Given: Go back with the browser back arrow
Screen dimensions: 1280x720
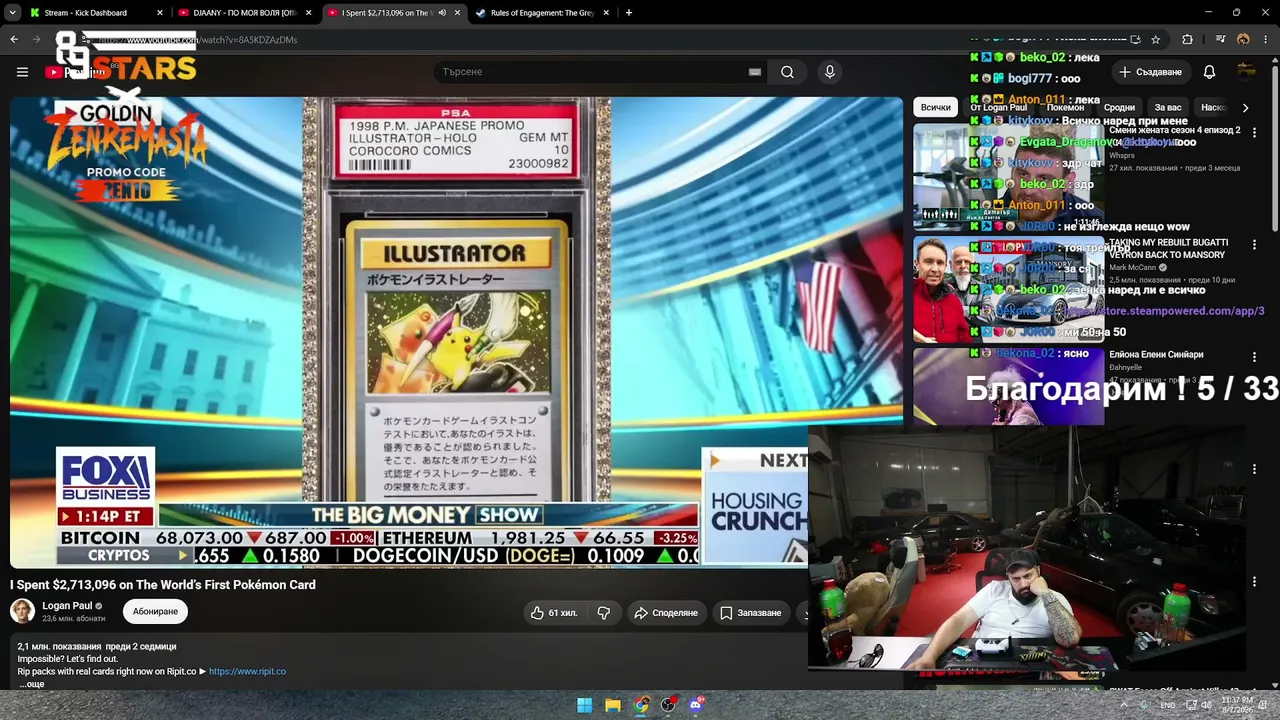Looking at the screenshot, I should coord(14,40).
